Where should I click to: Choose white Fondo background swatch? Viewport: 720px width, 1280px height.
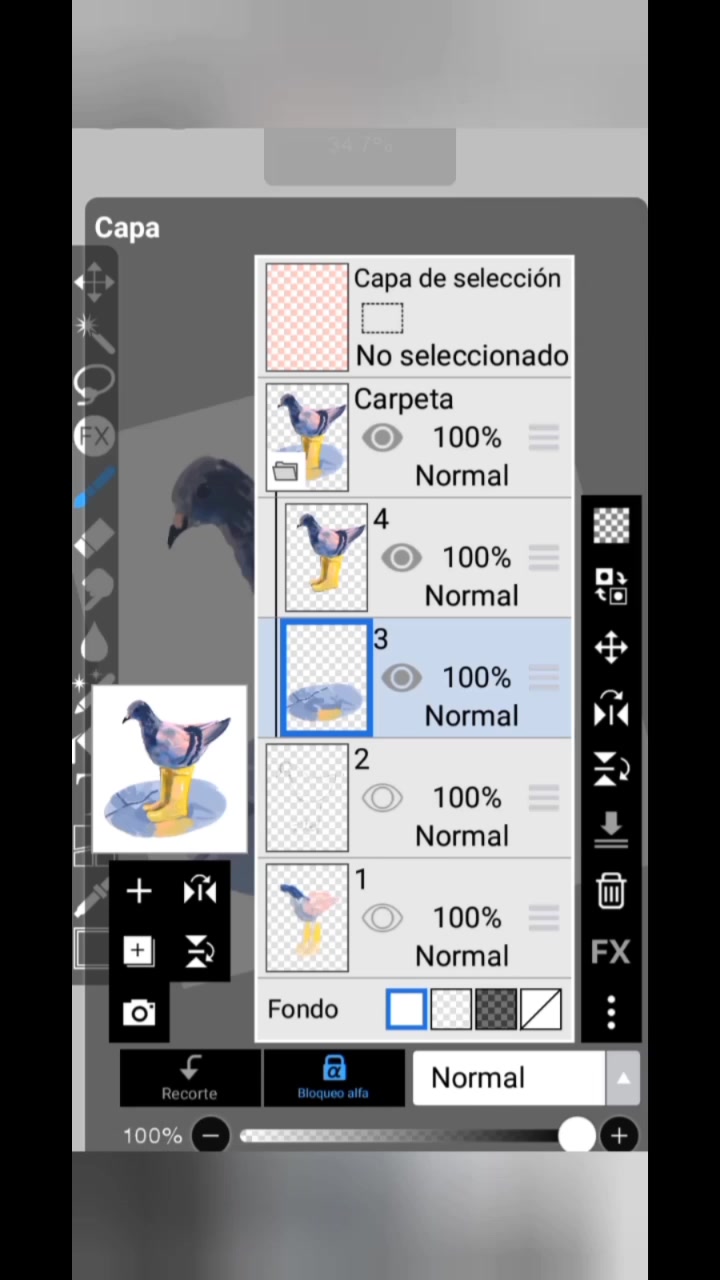point(406,1009)
